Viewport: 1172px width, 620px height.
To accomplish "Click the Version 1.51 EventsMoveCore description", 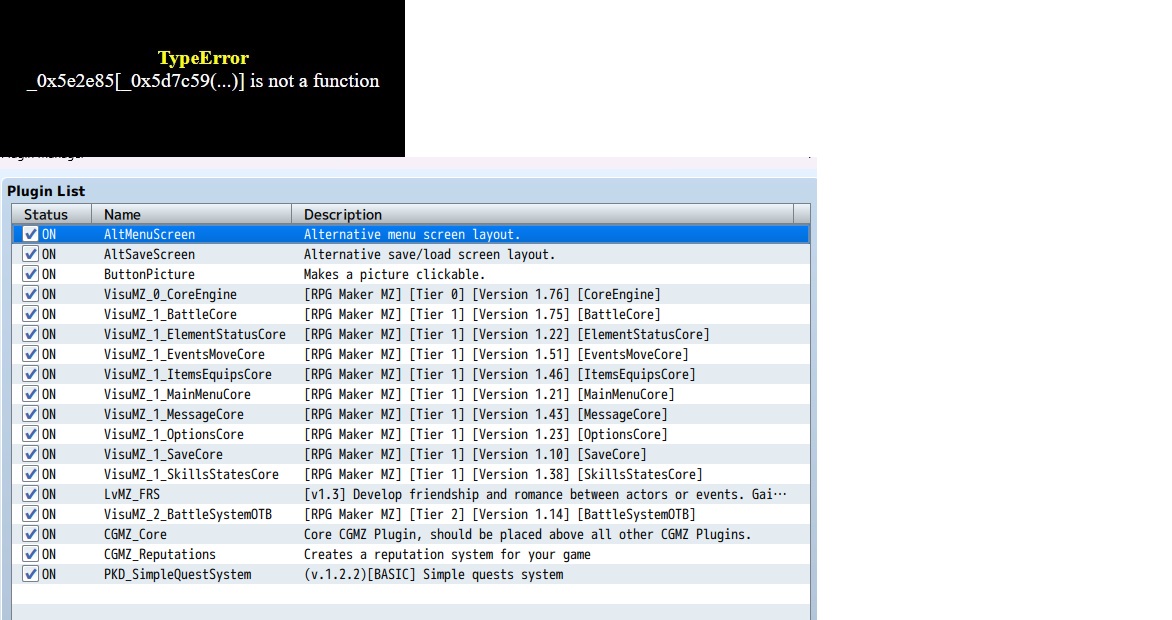I will (496, 354).
